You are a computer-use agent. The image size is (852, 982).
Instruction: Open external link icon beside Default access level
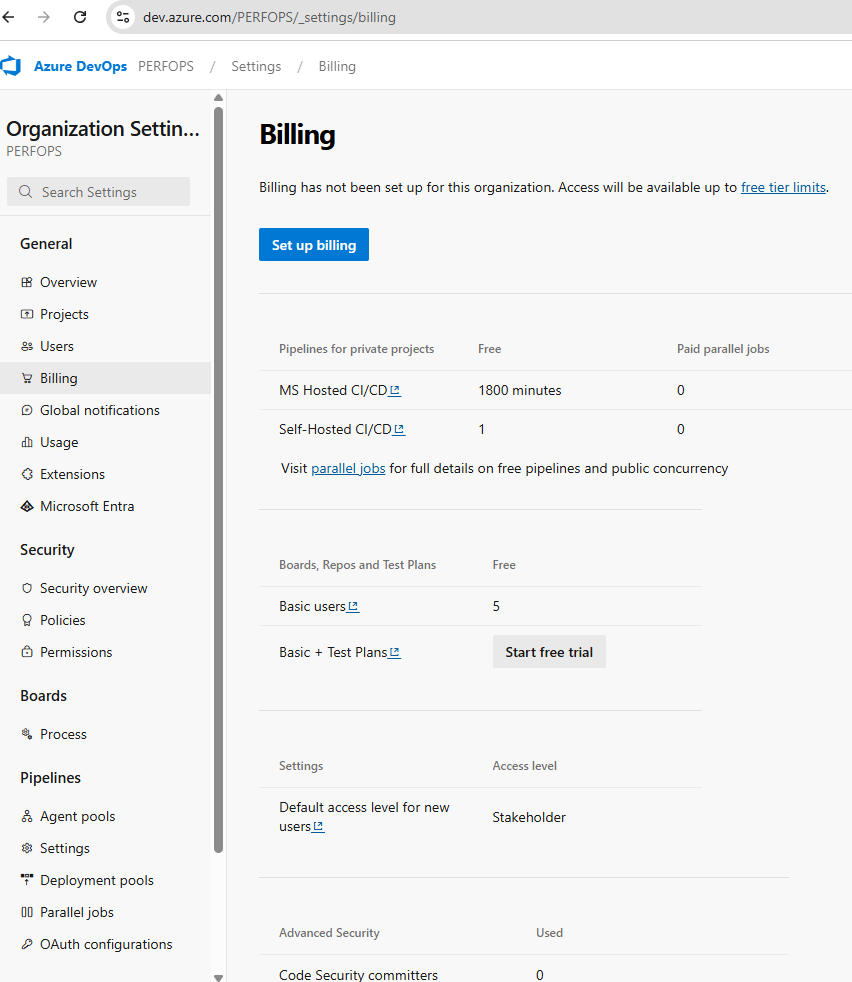(x=318, y=826)
